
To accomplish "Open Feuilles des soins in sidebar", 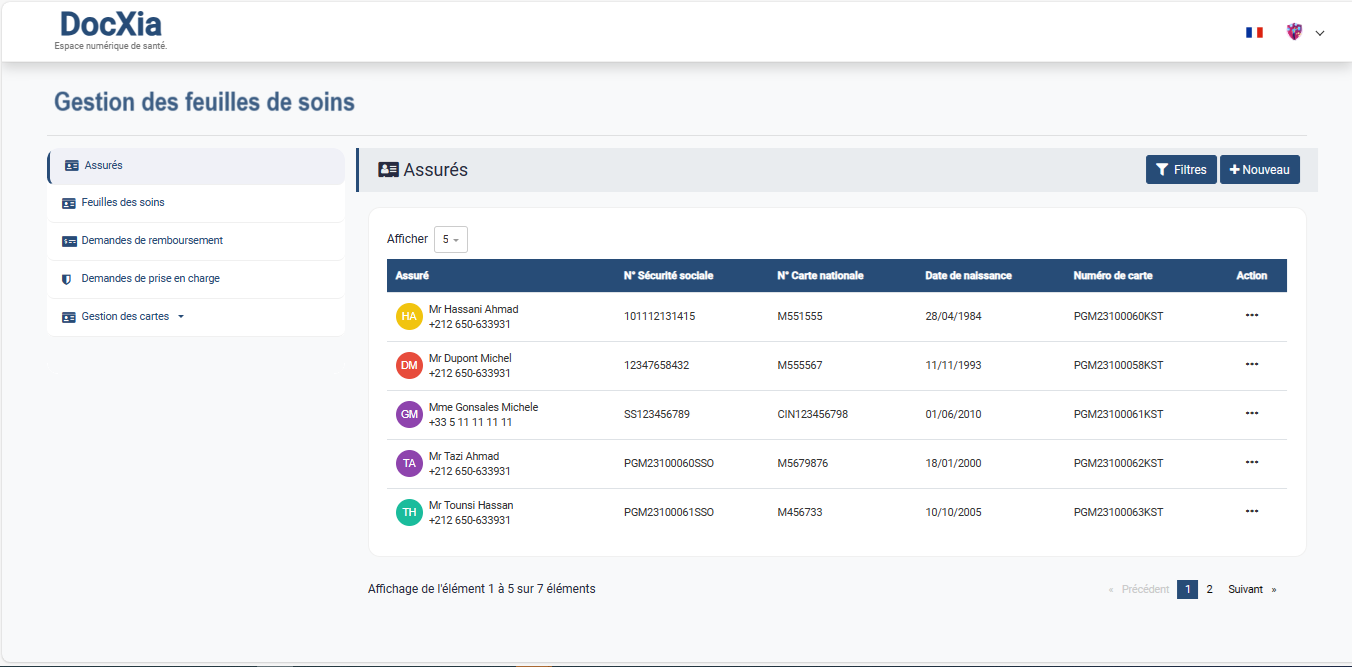I will click(x=123, y=203).
